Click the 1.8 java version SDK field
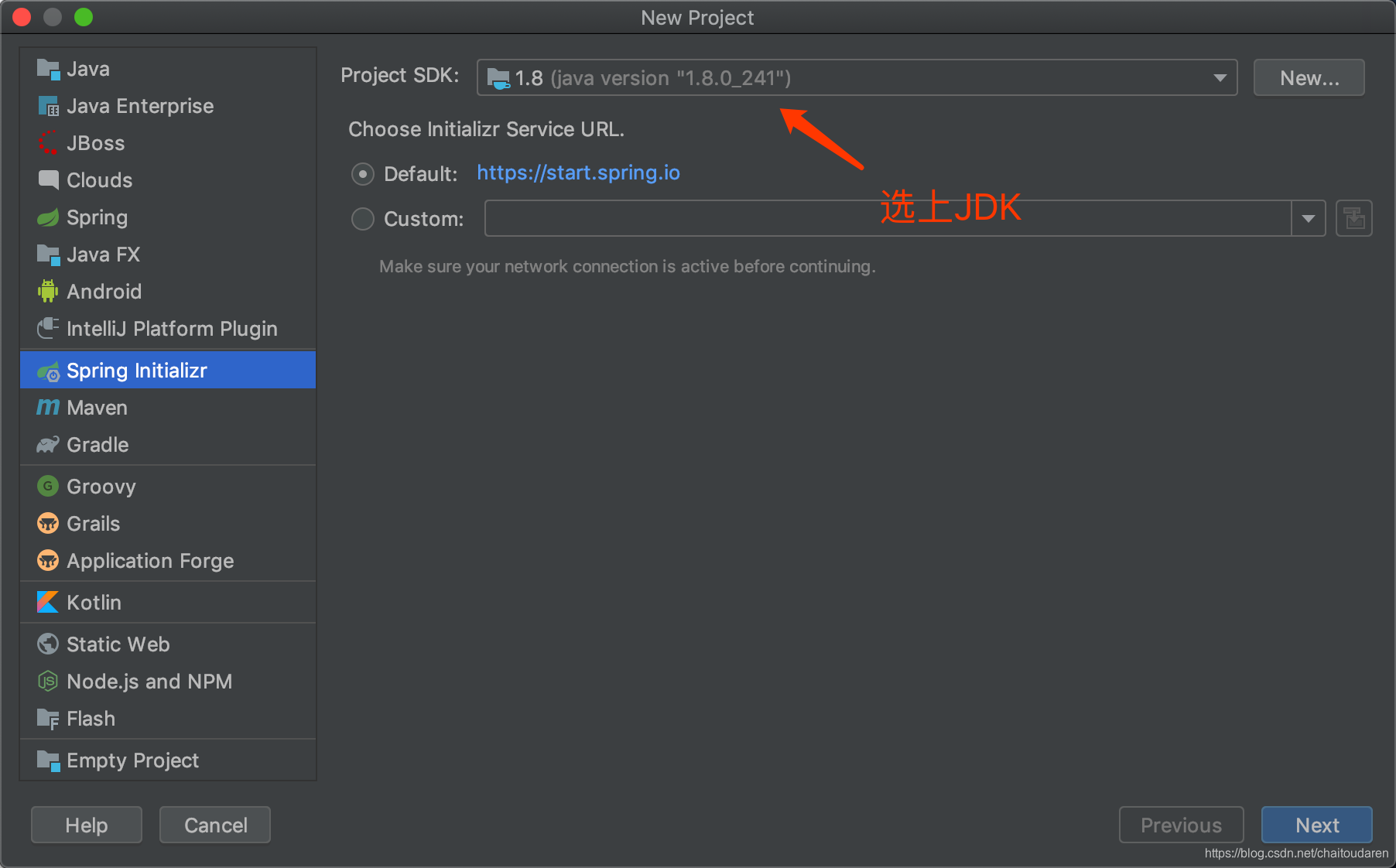 [x=857, y=78]
